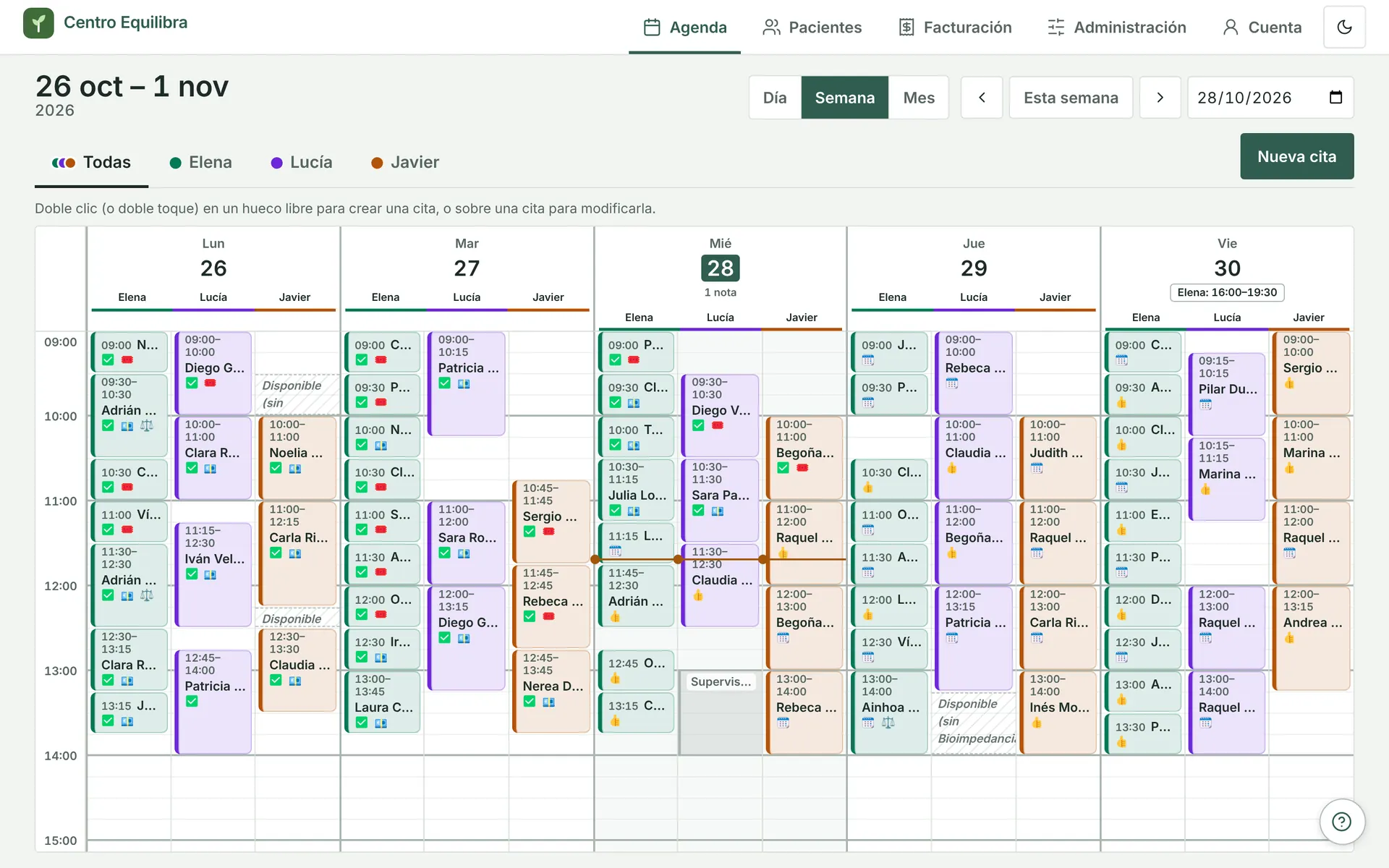1389x868 pixels.
Task: Click Javier's orange color dot filter
Action: (377, 163)
